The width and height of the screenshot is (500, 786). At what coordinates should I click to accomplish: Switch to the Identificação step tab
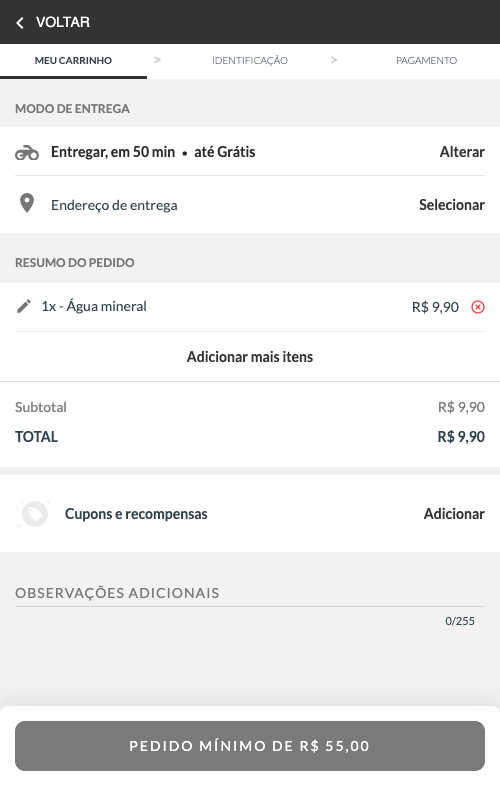tap(250, 61)
